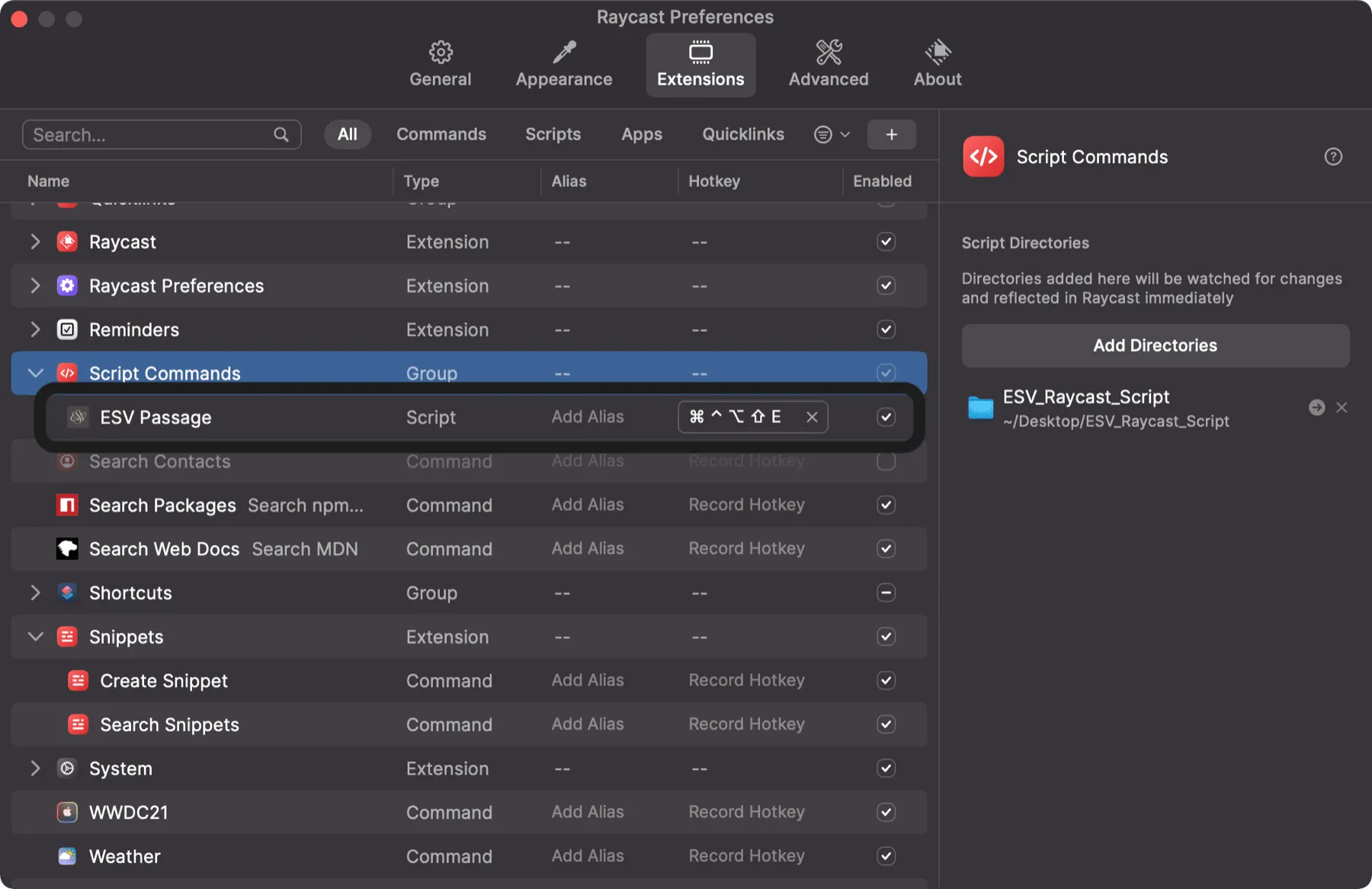Expand the Shortcuts group
The width and height of the screenshot is (1372, 889).
pos(35,592)
